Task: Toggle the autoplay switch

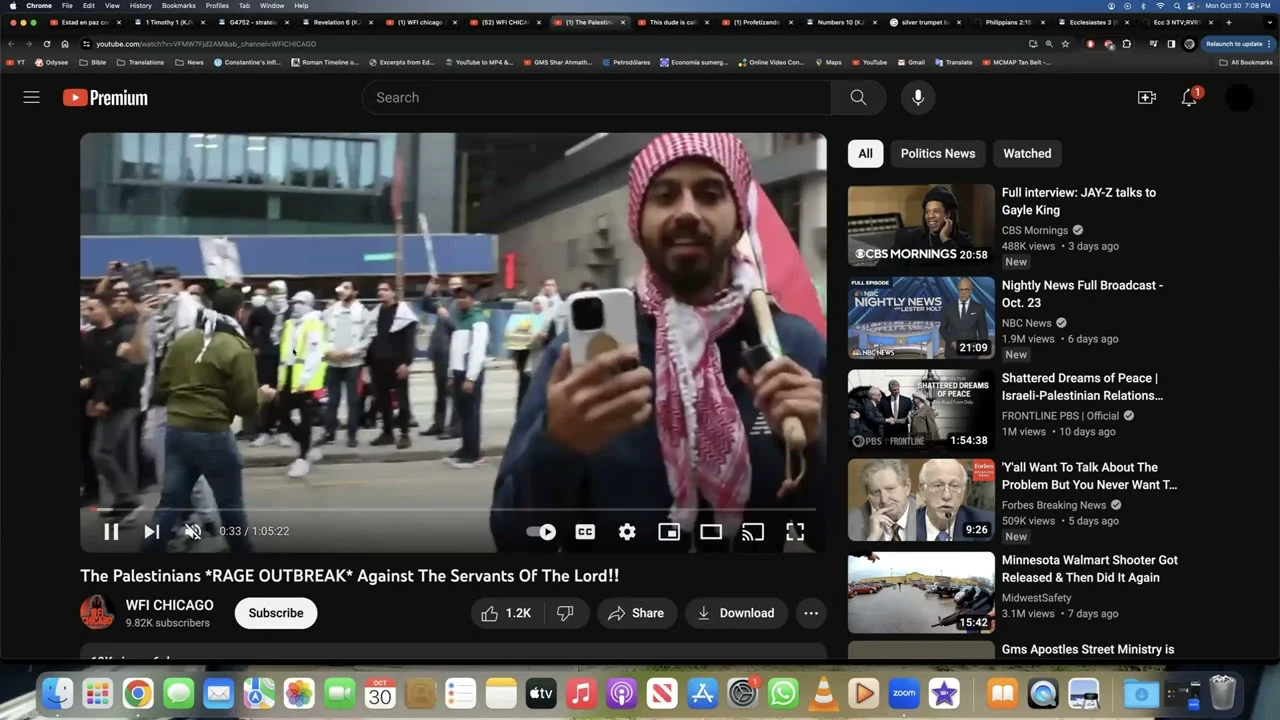Action: pyautogui.click(x=541, y=532)
